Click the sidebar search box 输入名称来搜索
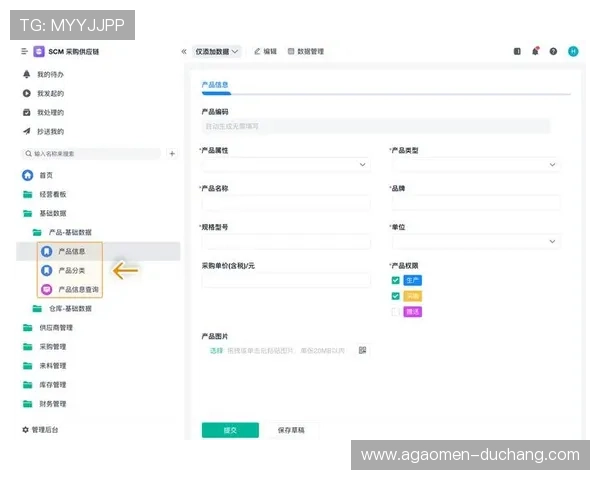Screen dimensions: 600x480 pos(91,153)
